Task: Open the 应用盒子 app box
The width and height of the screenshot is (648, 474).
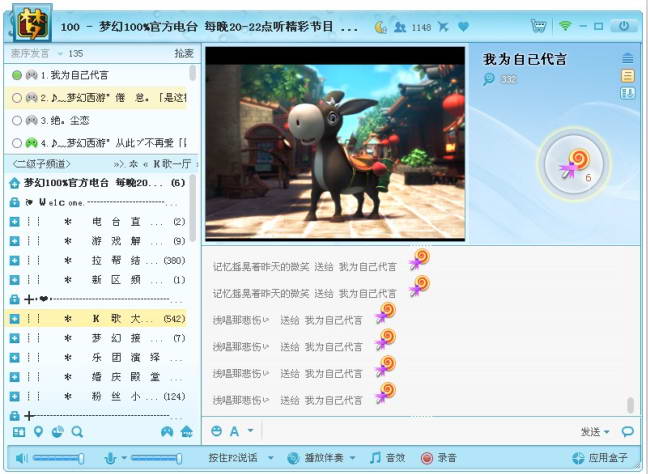Action: (600, 458)
